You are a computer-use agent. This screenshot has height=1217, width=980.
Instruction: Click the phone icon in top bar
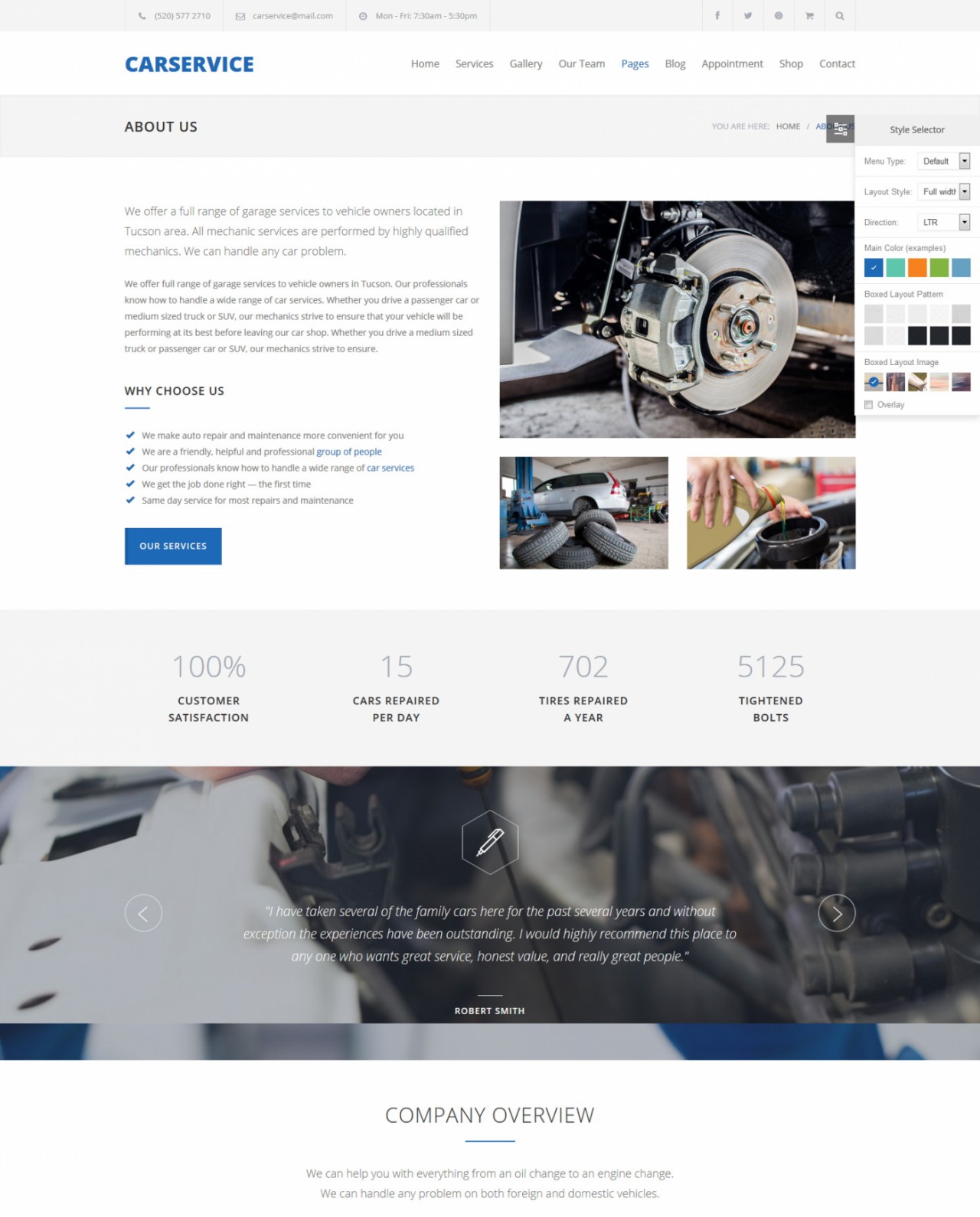click(x=142, y=16)
